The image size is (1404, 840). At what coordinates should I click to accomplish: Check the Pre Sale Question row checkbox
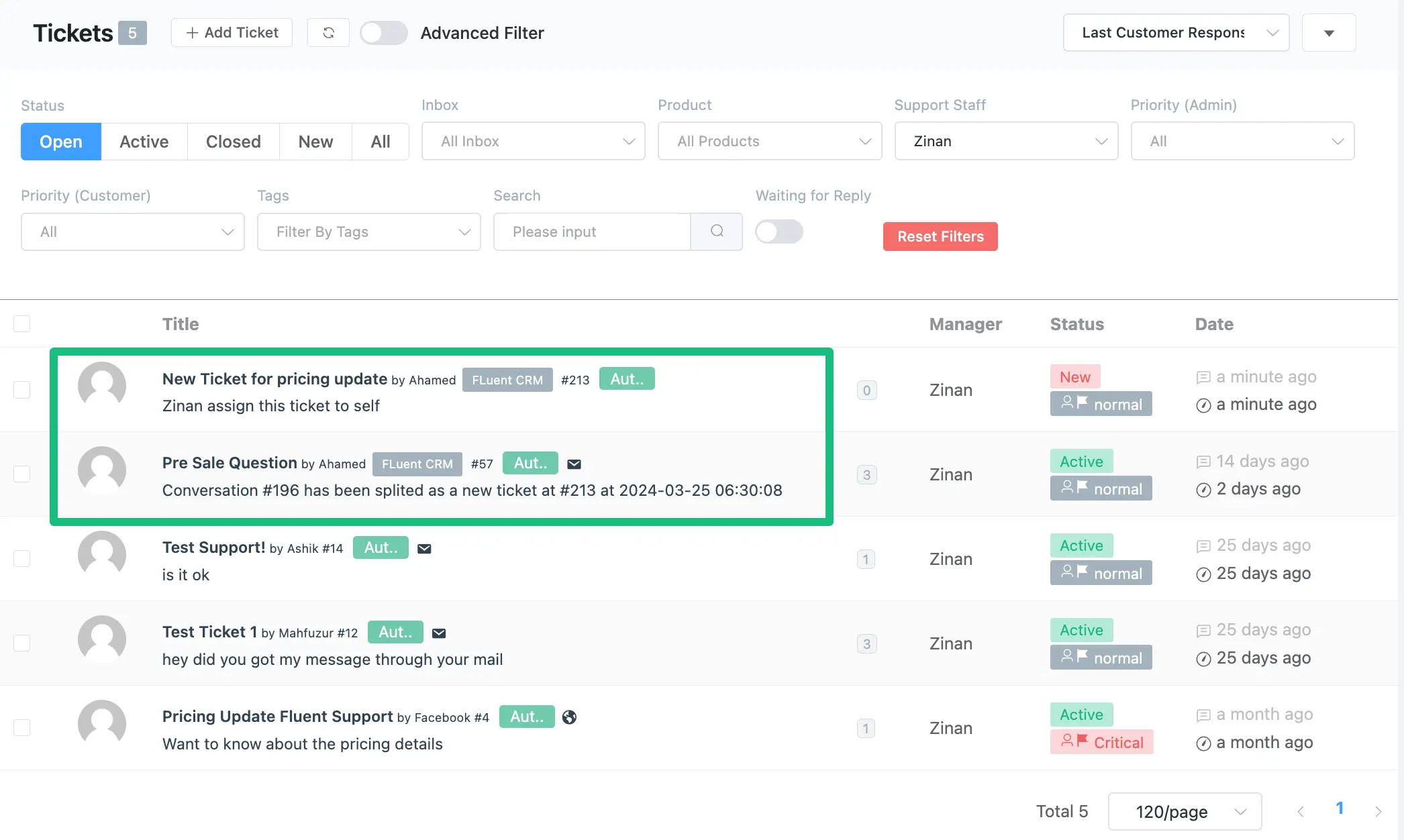click(22, 474)
